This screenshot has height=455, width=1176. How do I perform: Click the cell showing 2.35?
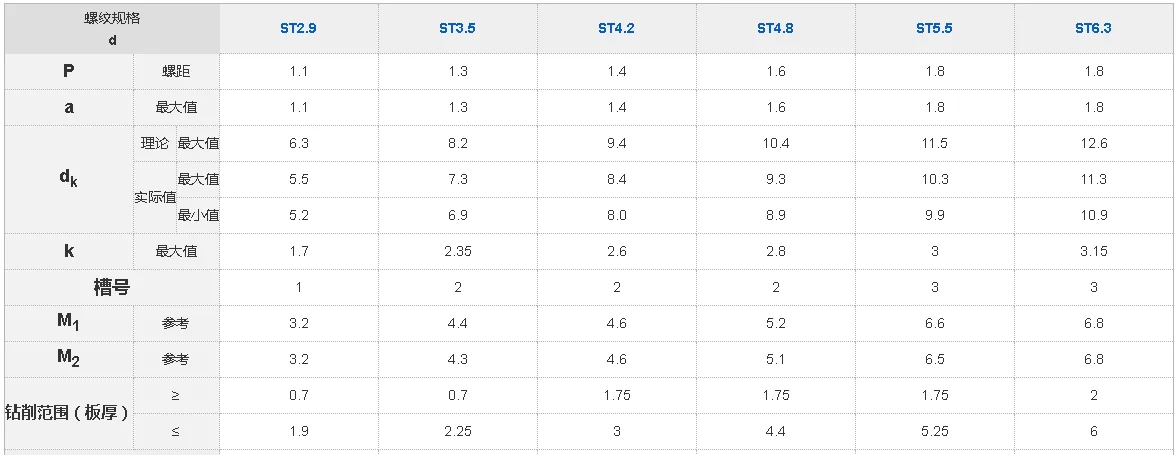(457, 251)
